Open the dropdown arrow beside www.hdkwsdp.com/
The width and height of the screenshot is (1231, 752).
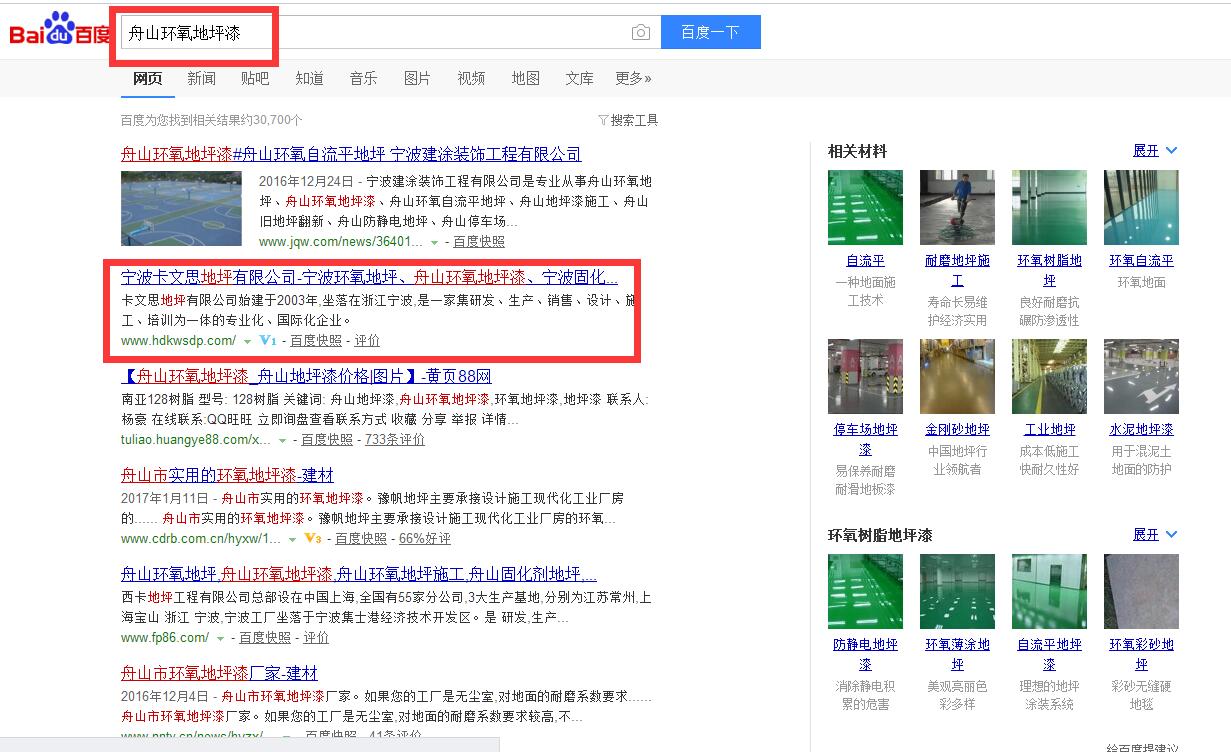[247, 341]
